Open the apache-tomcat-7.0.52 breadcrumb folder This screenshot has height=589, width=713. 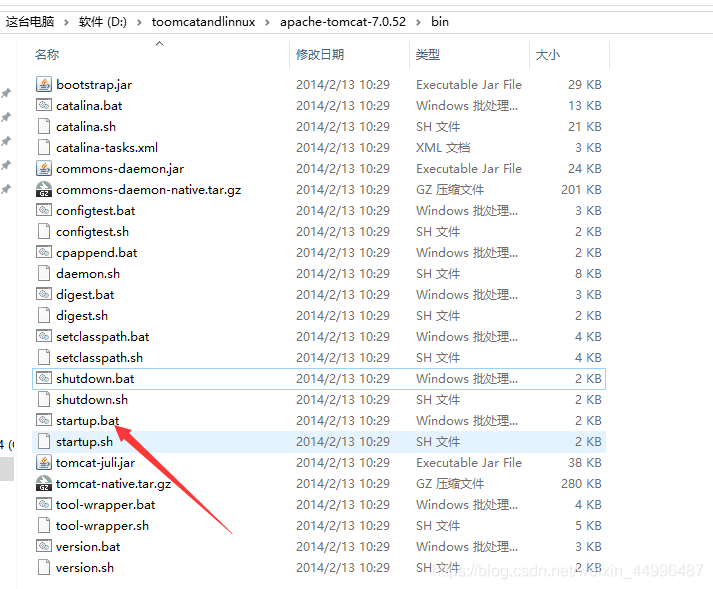[x=343, y=22]
